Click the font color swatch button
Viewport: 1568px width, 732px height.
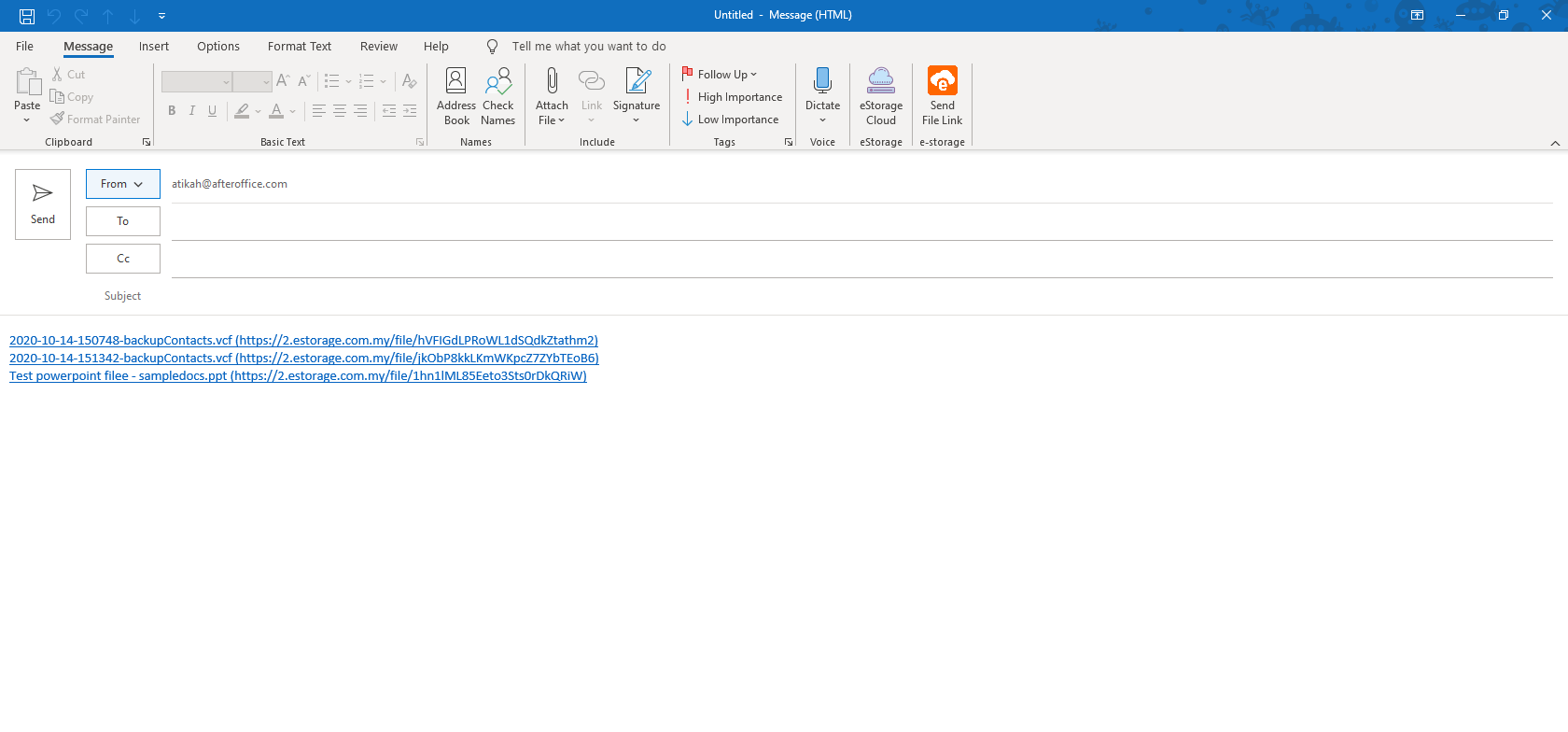276,111
